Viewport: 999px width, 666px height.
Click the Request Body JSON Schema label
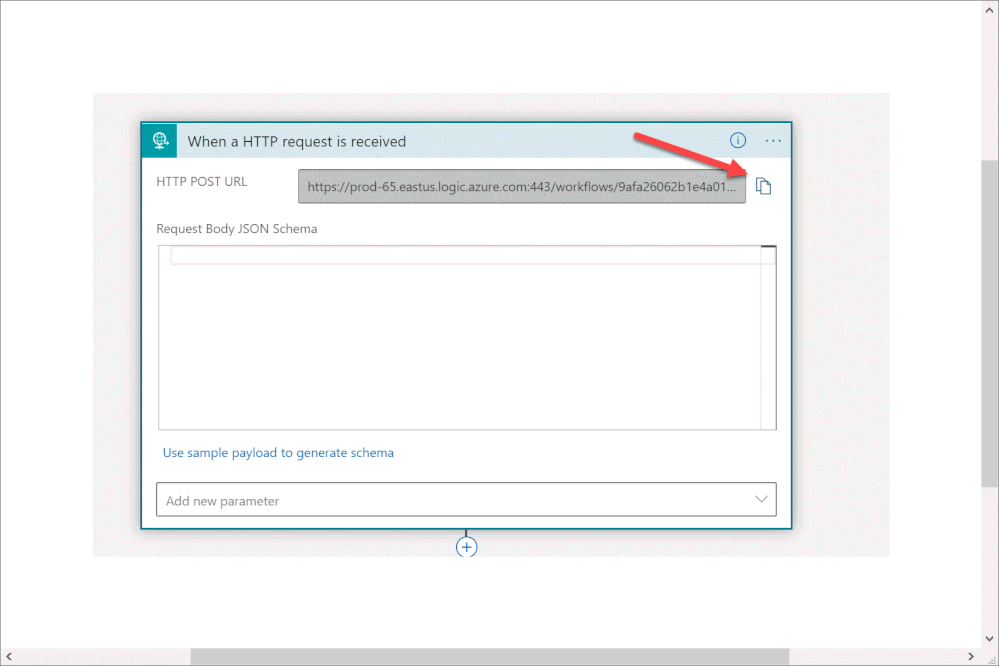click(x=236, y=229)
